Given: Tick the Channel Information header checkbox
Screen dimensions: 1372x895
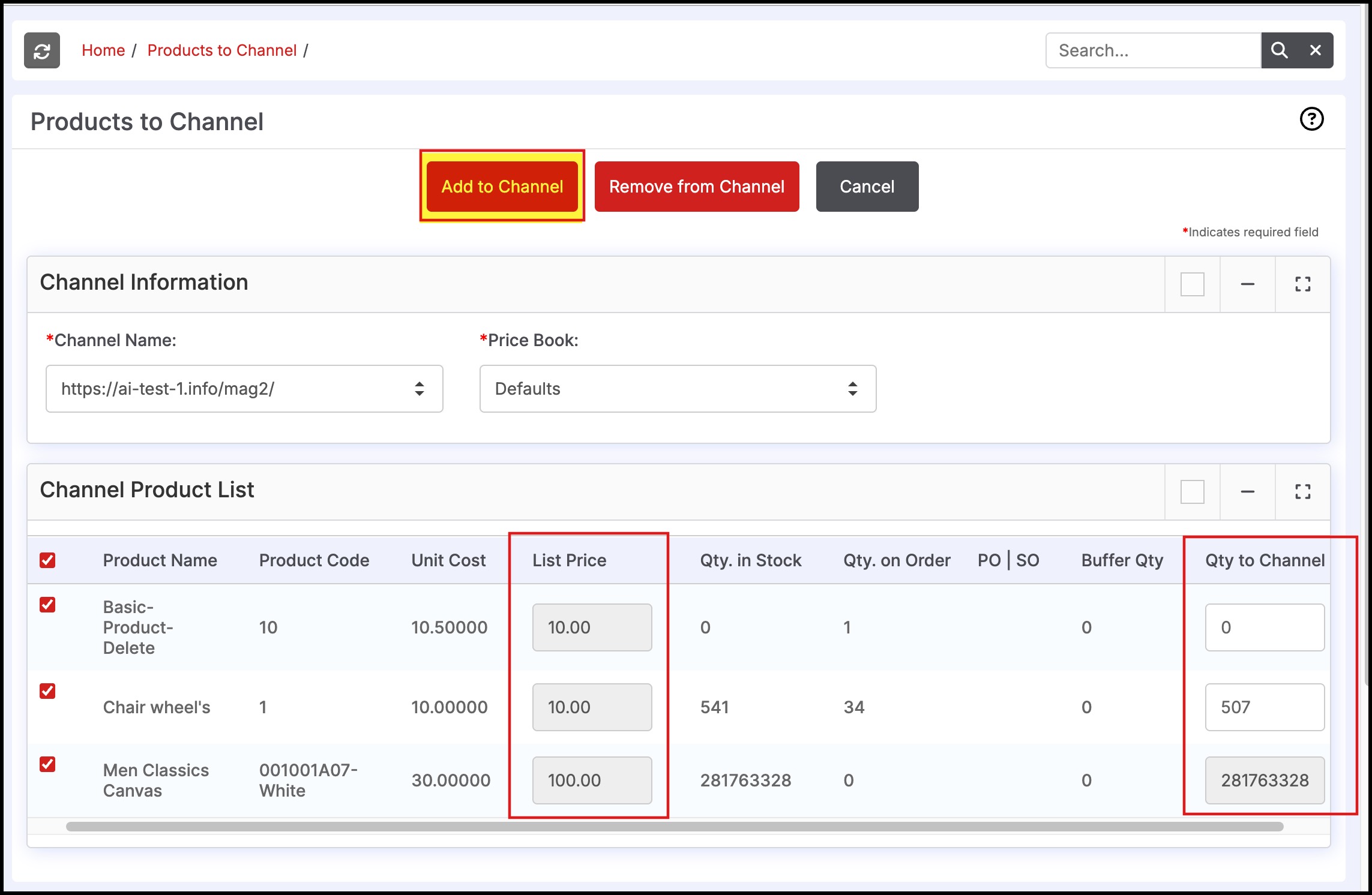Looking at the screenshot, I should pos(1192,284).
